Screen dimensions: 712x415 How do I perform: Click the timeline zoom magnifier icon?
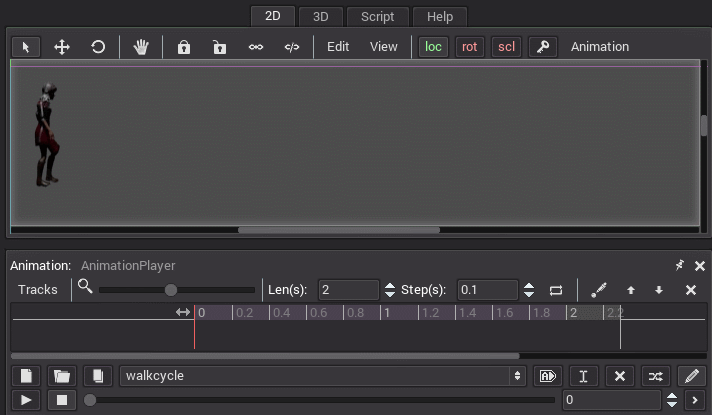(85, 287)
